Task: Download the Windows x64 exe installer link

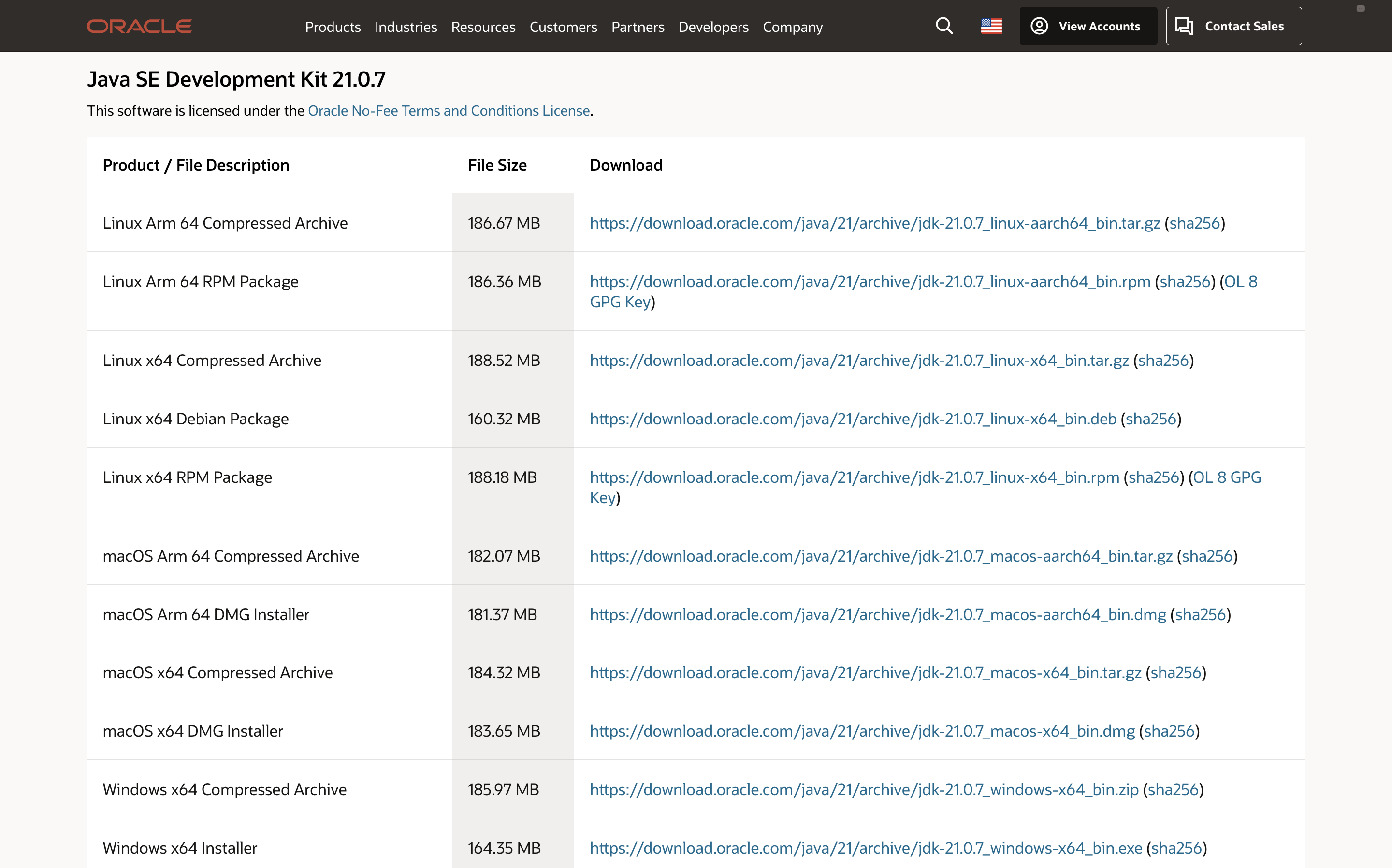Action: 866,849
